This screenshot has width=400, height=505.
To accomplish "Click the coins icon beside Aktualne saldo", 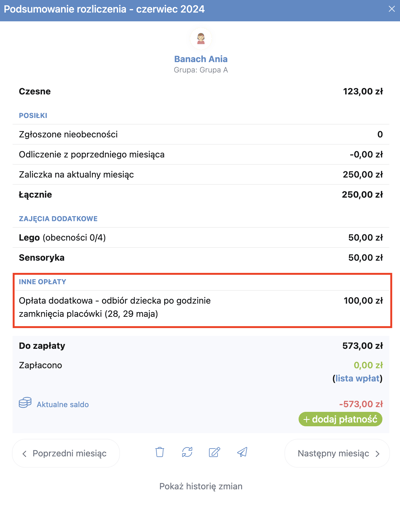I will 25,403.
